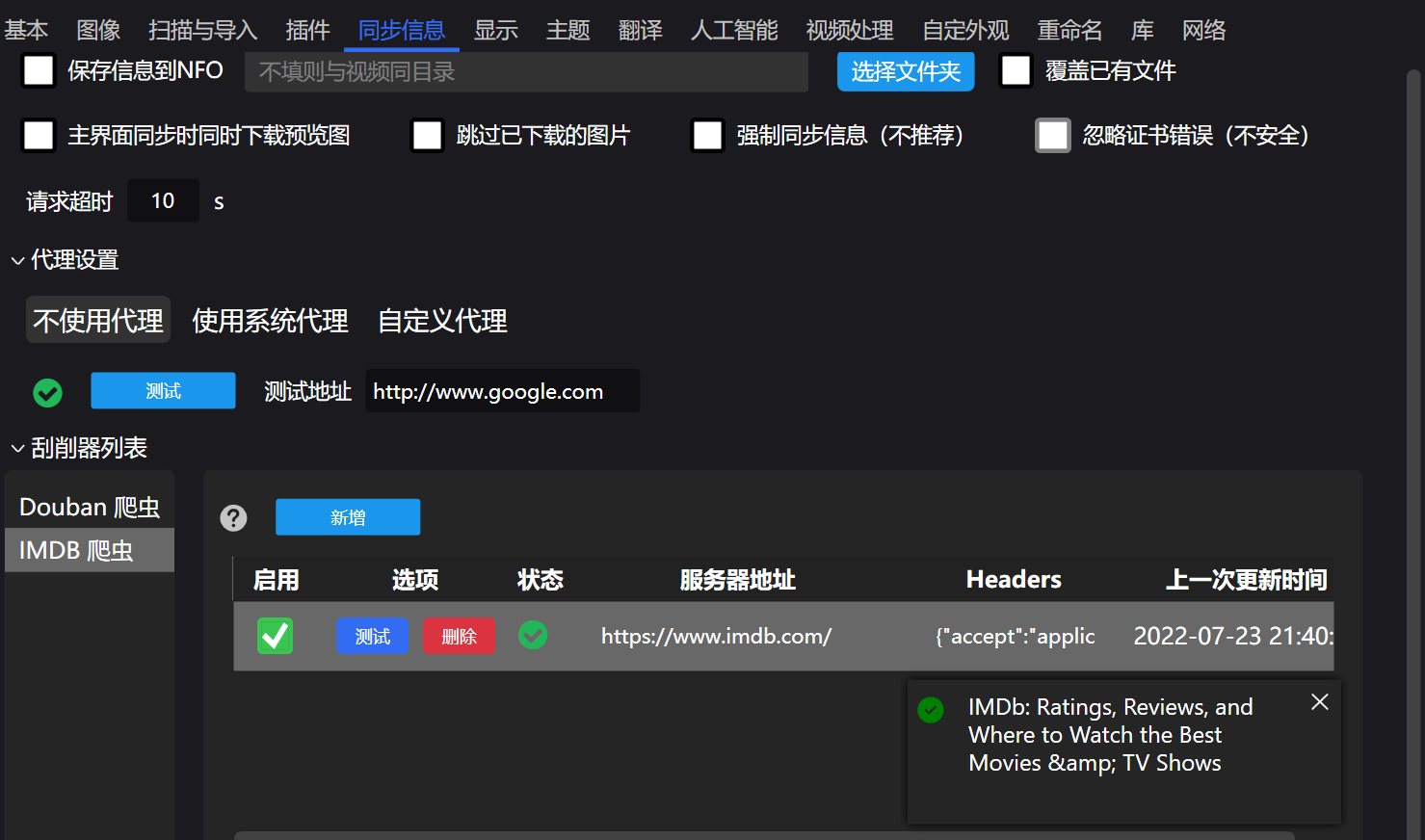
Task: Open the scraper list help icon
Action: tap(233, 517)
